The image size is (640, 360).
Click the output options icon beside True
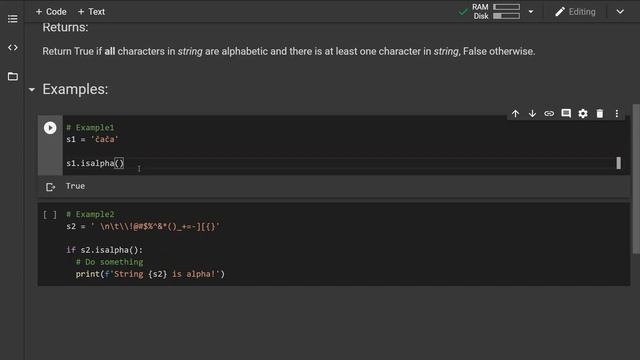(x=50, y=187)
